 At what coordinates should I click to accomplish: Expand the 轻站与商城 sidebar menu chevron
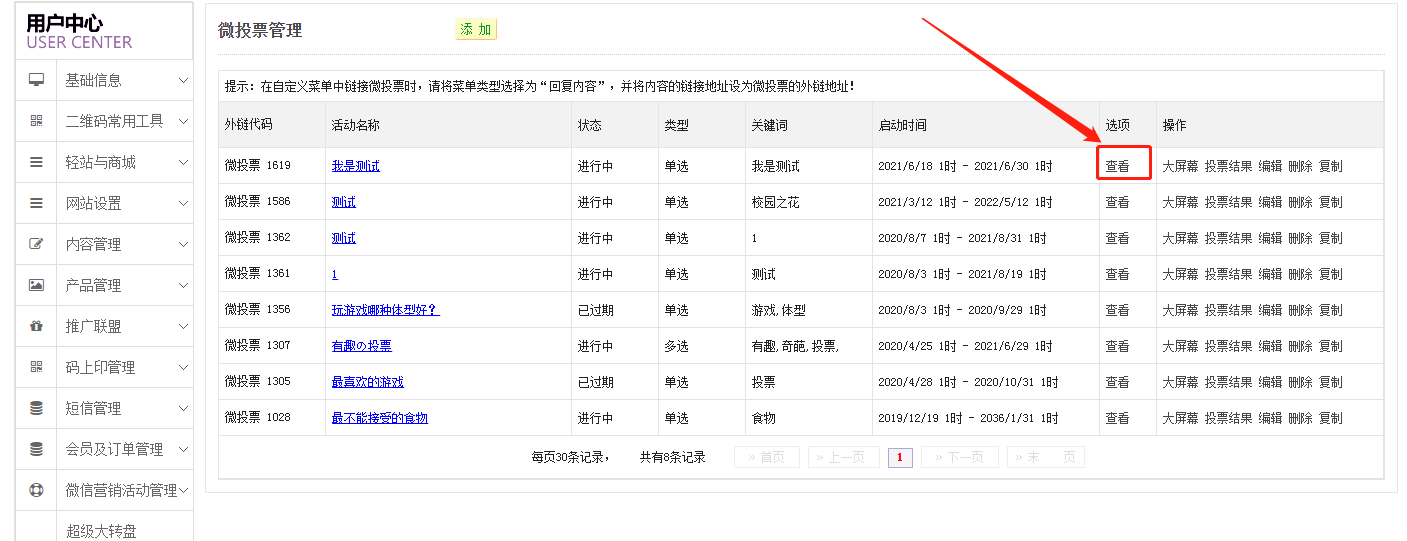click(x=183, y=162)
